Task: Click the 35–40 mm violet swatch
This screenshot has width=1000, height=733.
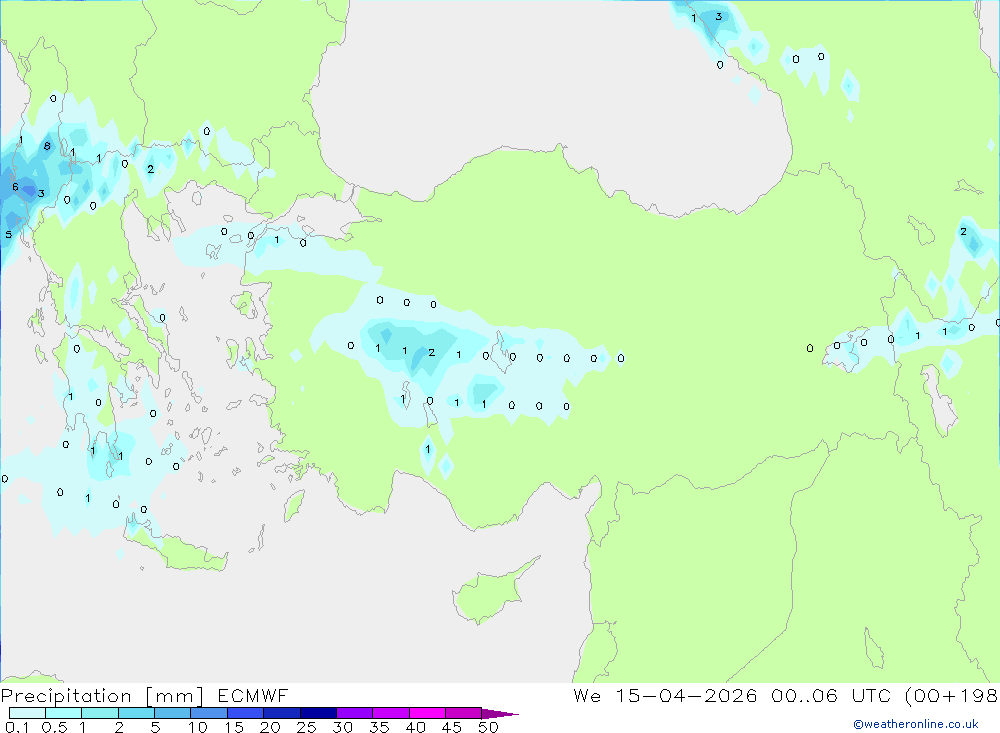Action: point(390,713)
